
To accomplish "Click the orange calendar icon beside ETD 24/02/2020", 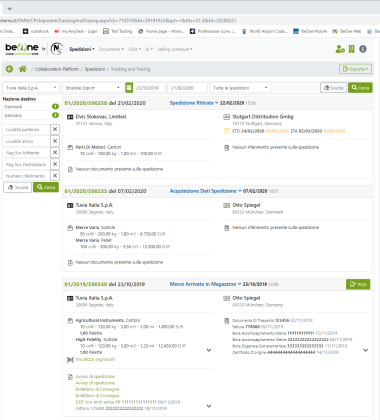I will click(x=227, y=131).
